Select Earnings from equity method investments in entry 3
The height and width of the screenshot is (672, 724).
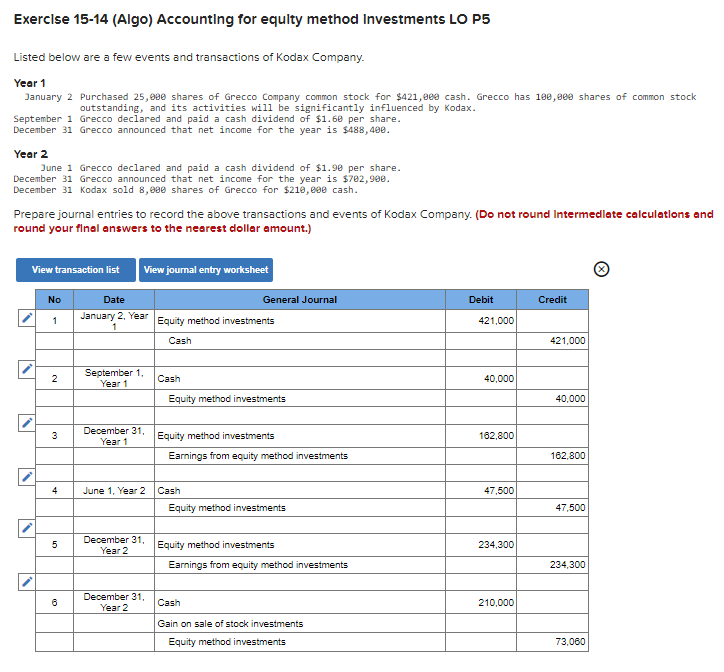pos(300,456)
